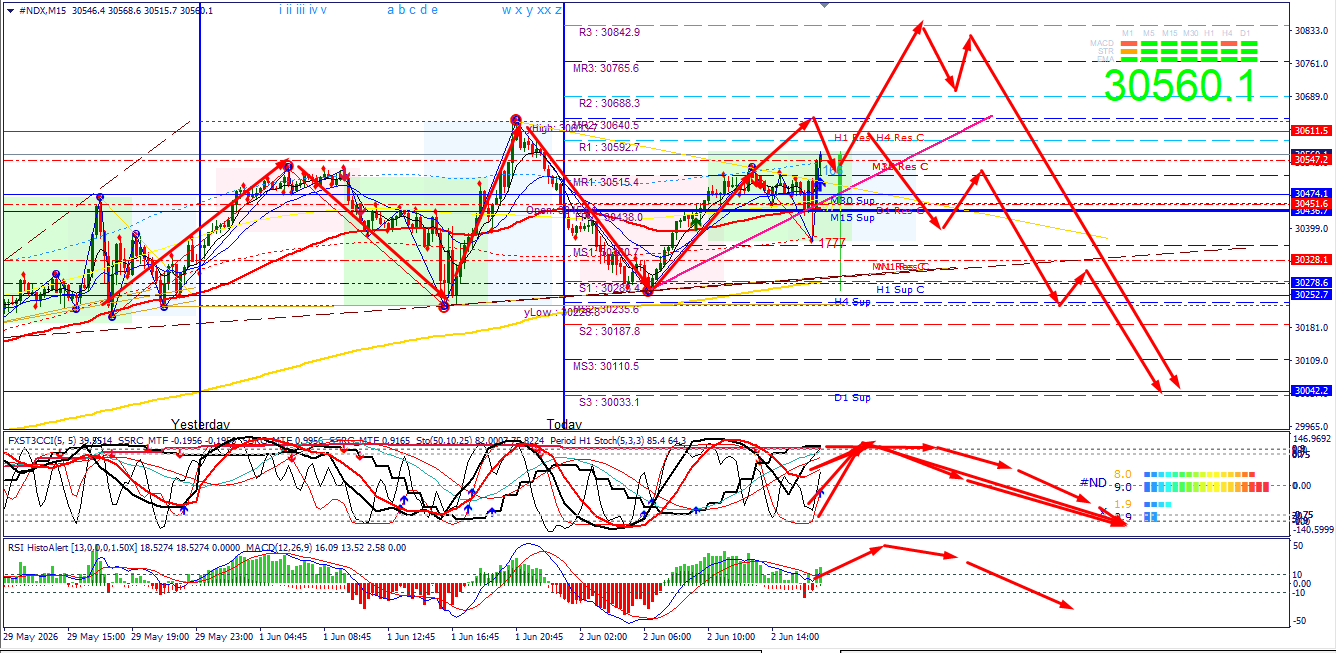Select the R3 : 30842.9 pivot label
The image size is (1336, 653).
click(x=610, y=32)
